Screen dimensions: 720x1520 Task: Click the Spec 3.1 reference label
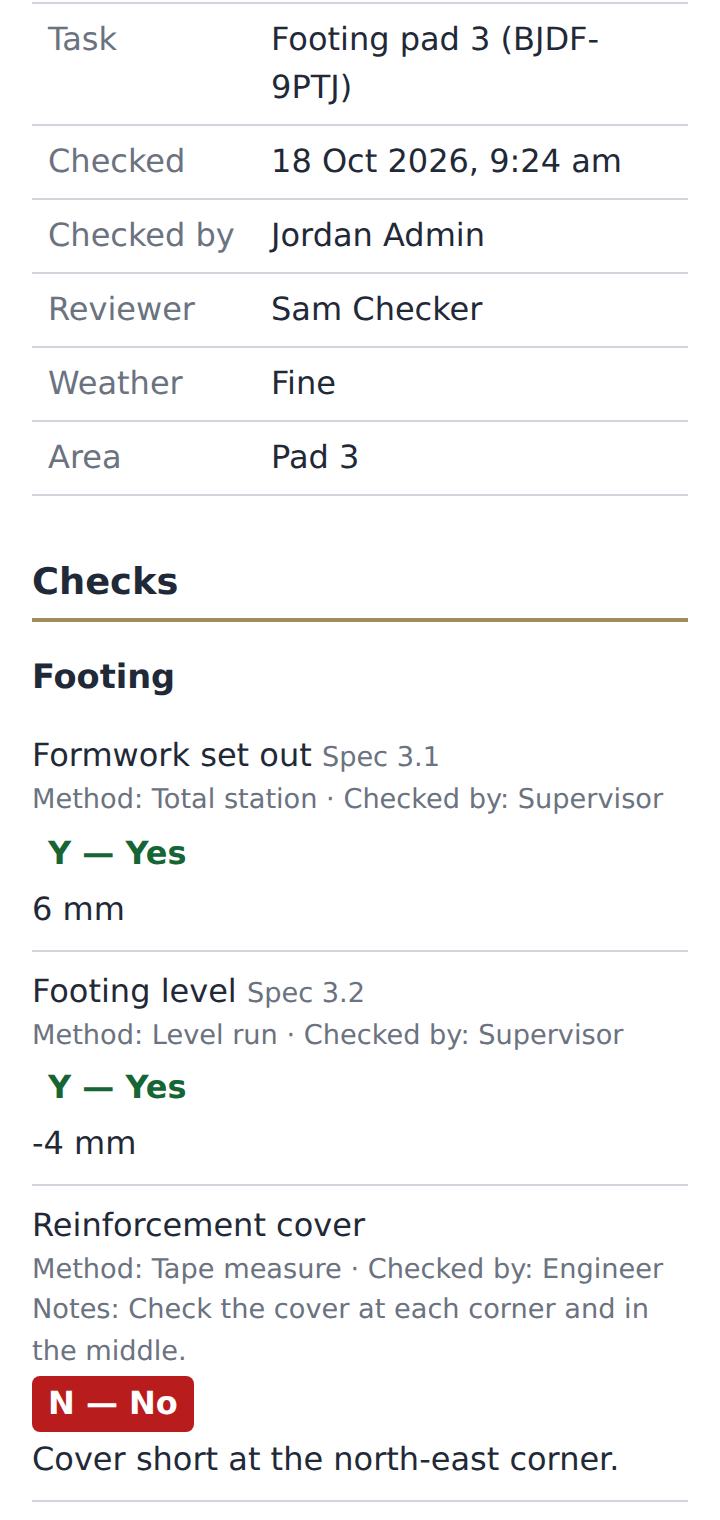point(380,757)
